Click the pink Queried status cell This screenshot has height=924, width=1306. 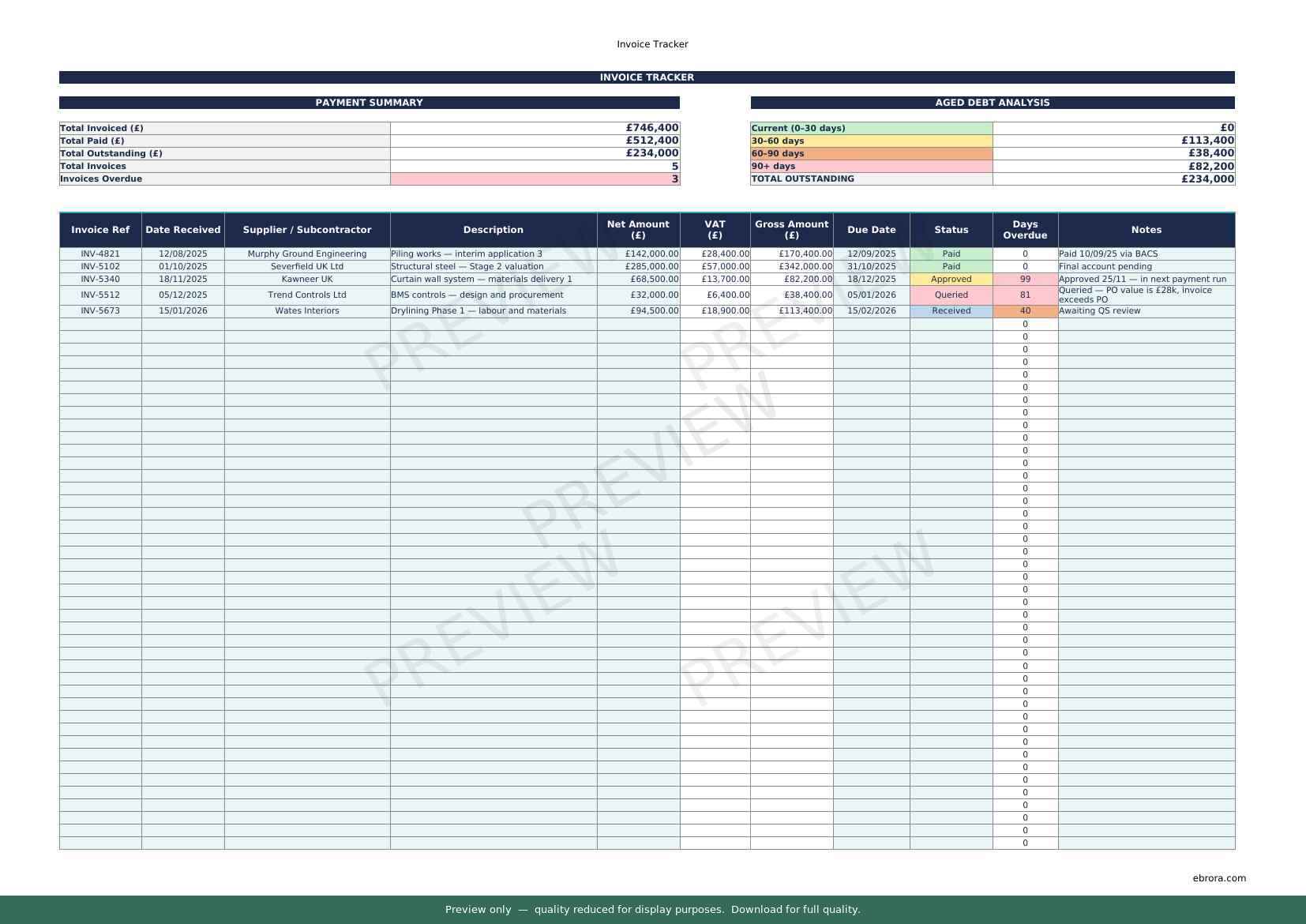tap(951, 295)
